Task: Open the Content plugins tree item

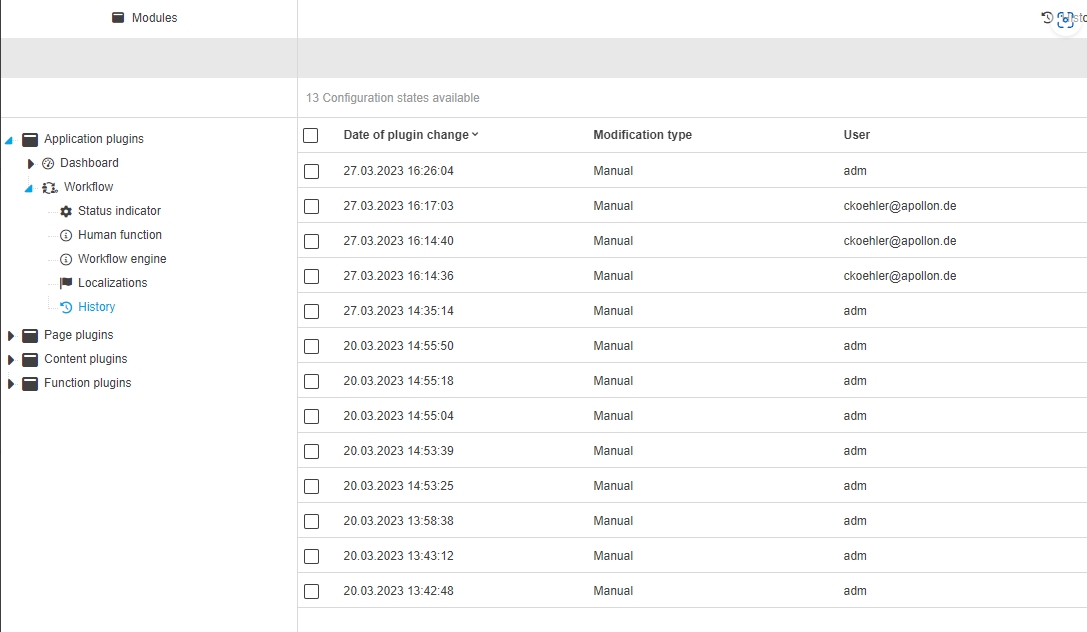Action: click(85, 359)
